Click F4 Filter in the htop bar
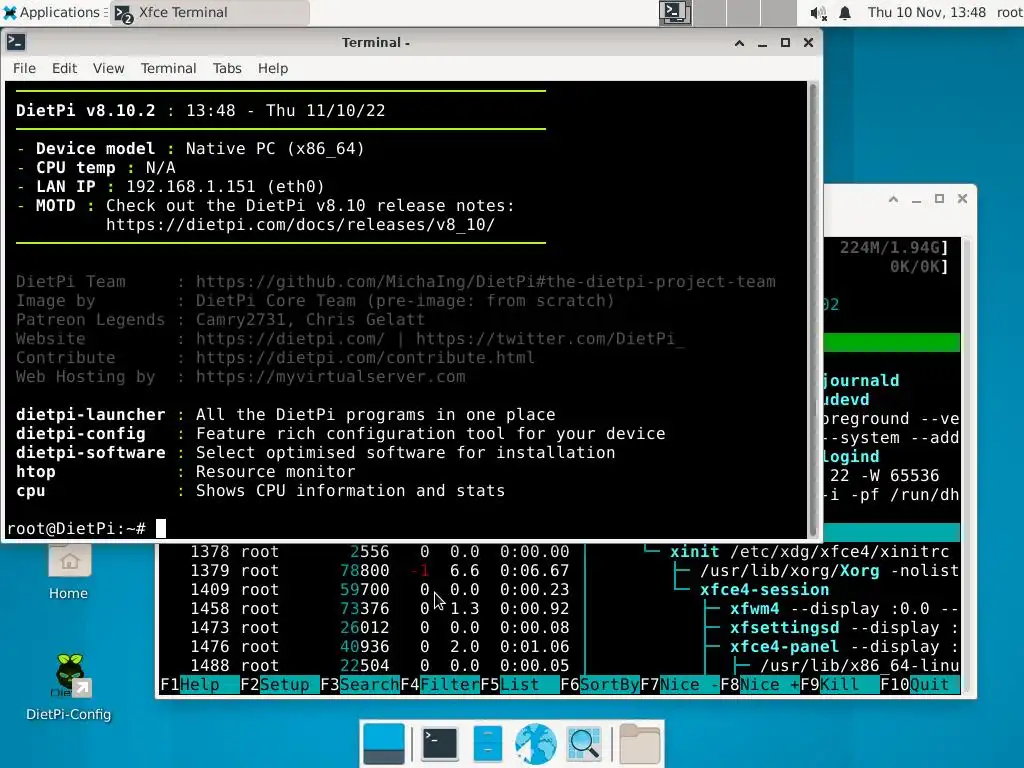Viewport: 1024px width, 768px height. coord(440,684)
